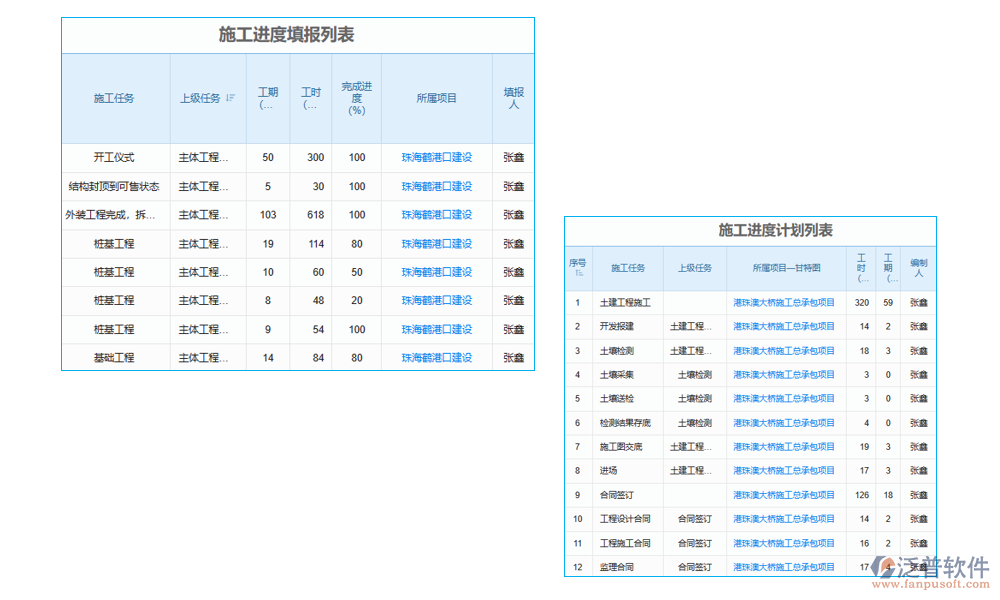Image resolution: width=1000 pixels, height=600 pixels.
Task: Open 珠海鹤港口建设 link in 开工仪式 row
Action: [435, 157]
